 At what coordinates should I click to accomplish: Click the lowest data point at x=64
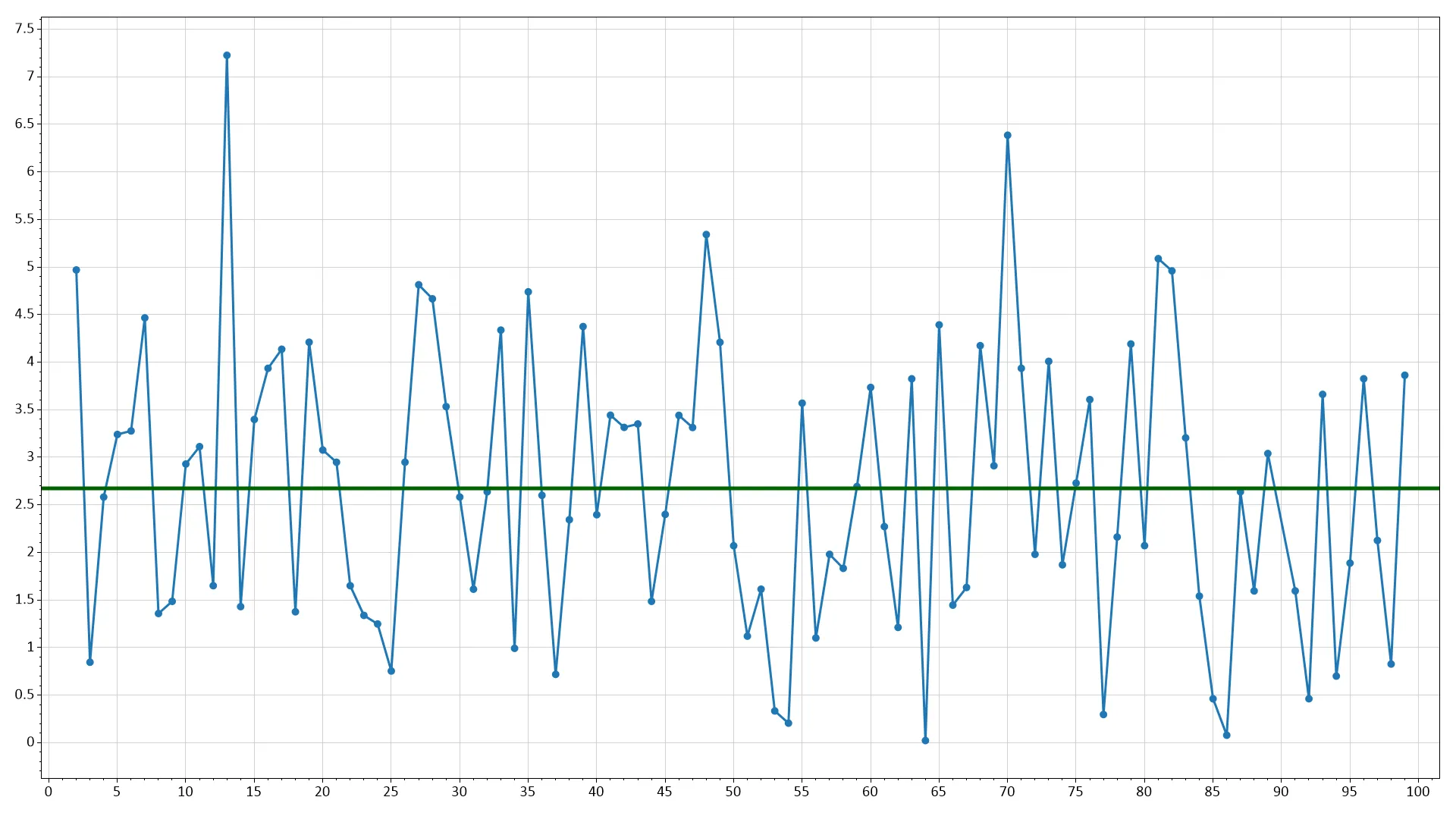pos(925,740)
